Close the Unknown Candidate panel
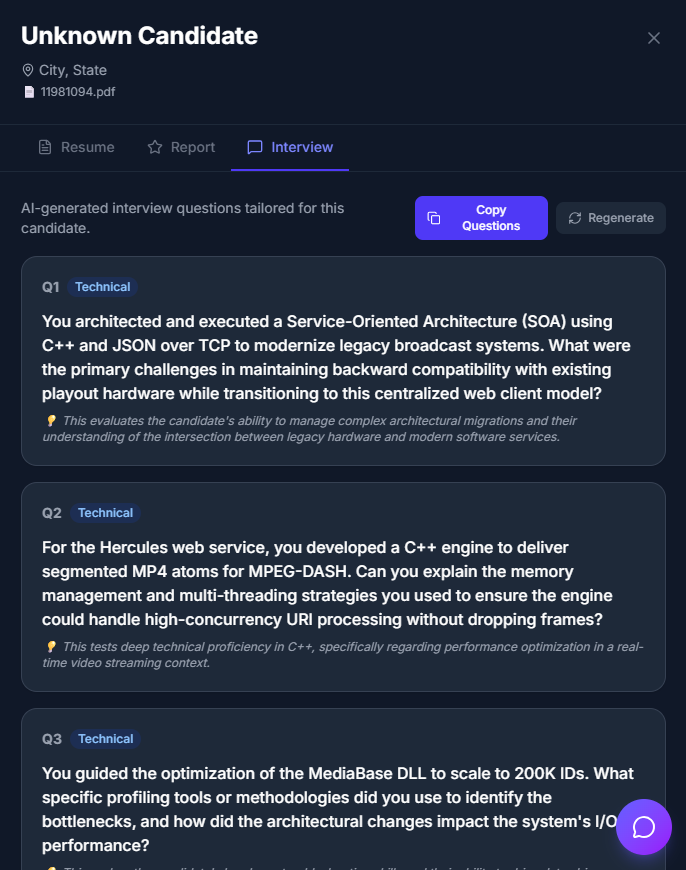This screenshot has height=870, width=686. (x=654, y=38)
